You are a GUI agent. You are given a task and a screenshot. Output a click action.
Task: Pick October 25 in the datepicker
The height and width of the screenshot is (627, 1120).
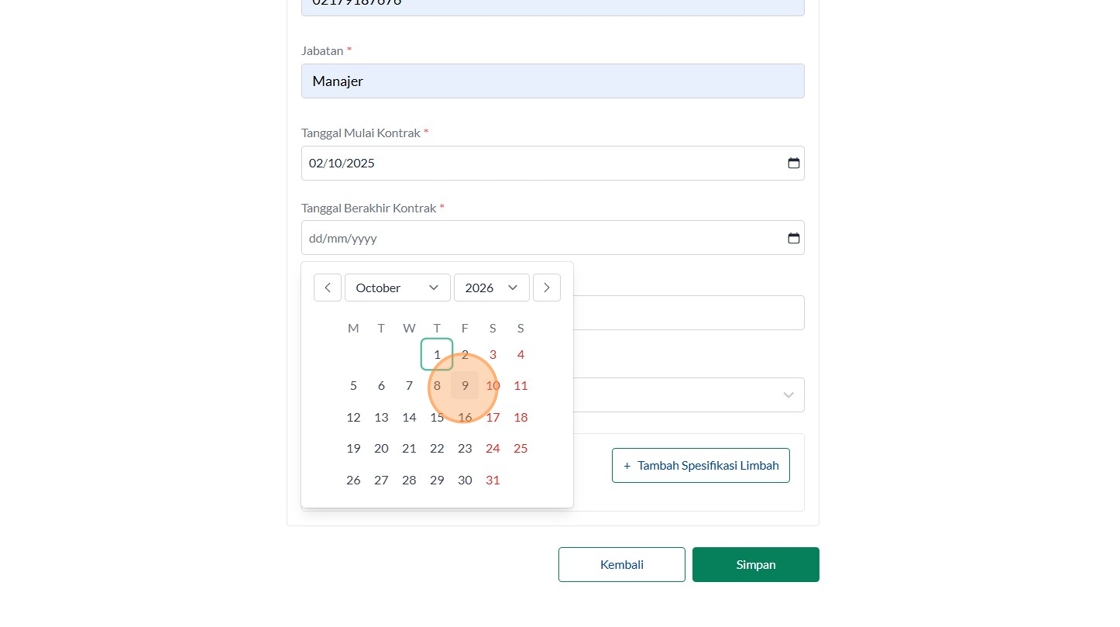[x=521, y=449]
